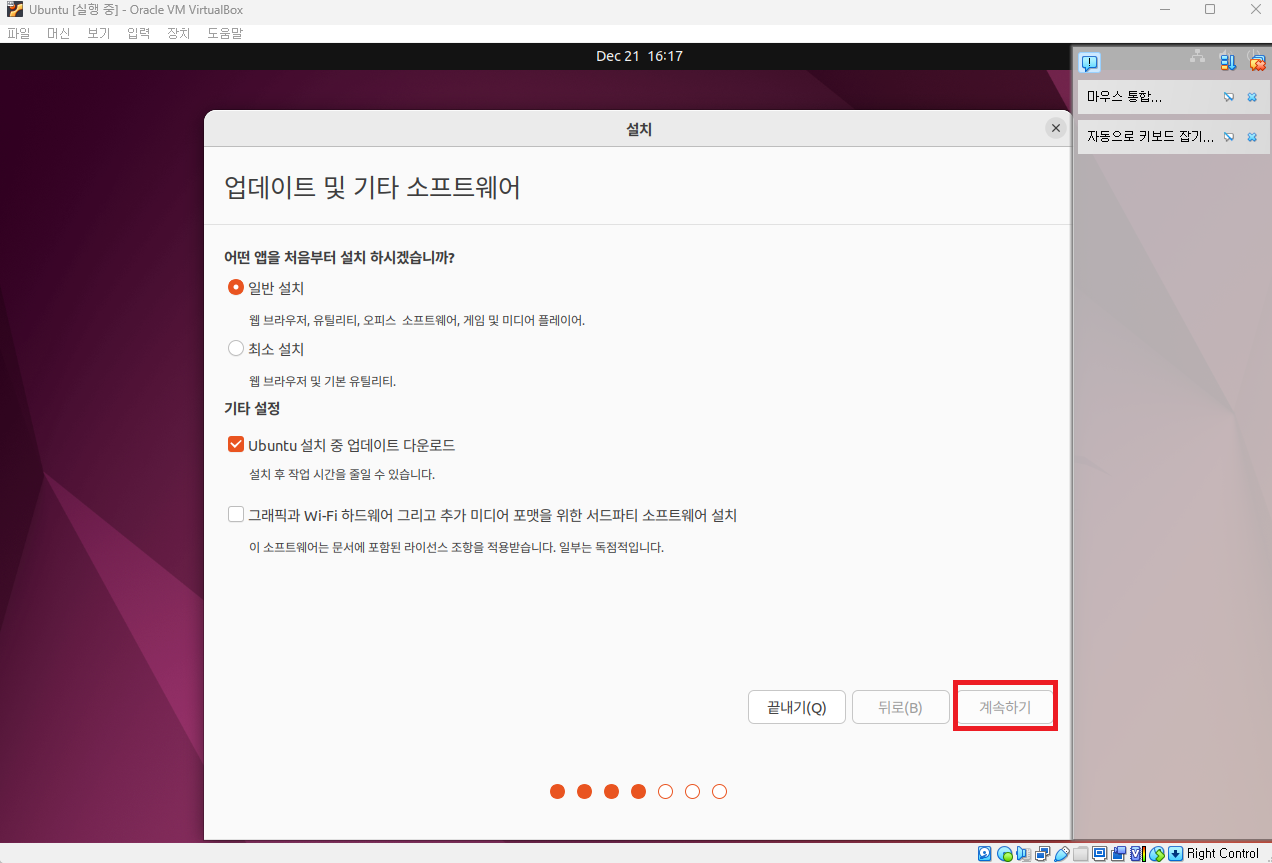The width and height of the screenshot is (1272, 863).
Task: Select the 최소 설치 radio button
Action: point(236,349)
